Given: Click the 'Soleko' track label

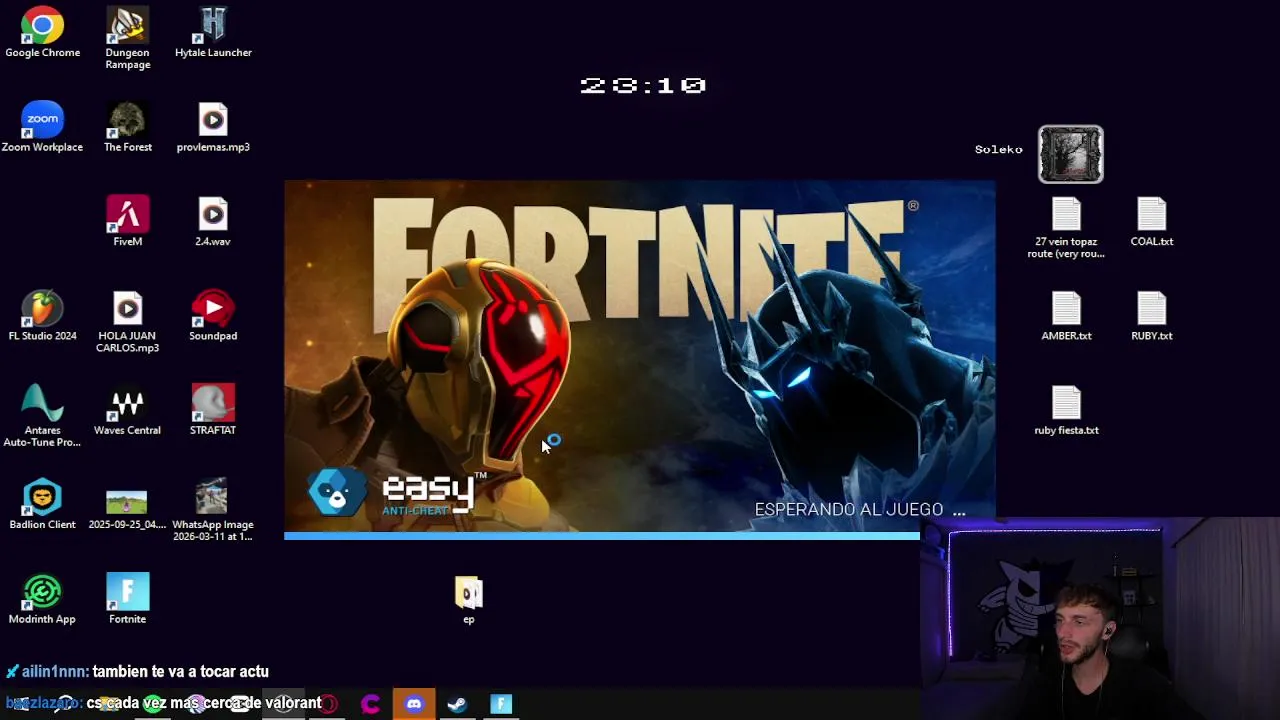Looking at the screenshot, I should pyautogui.click(x=999, y=149).
